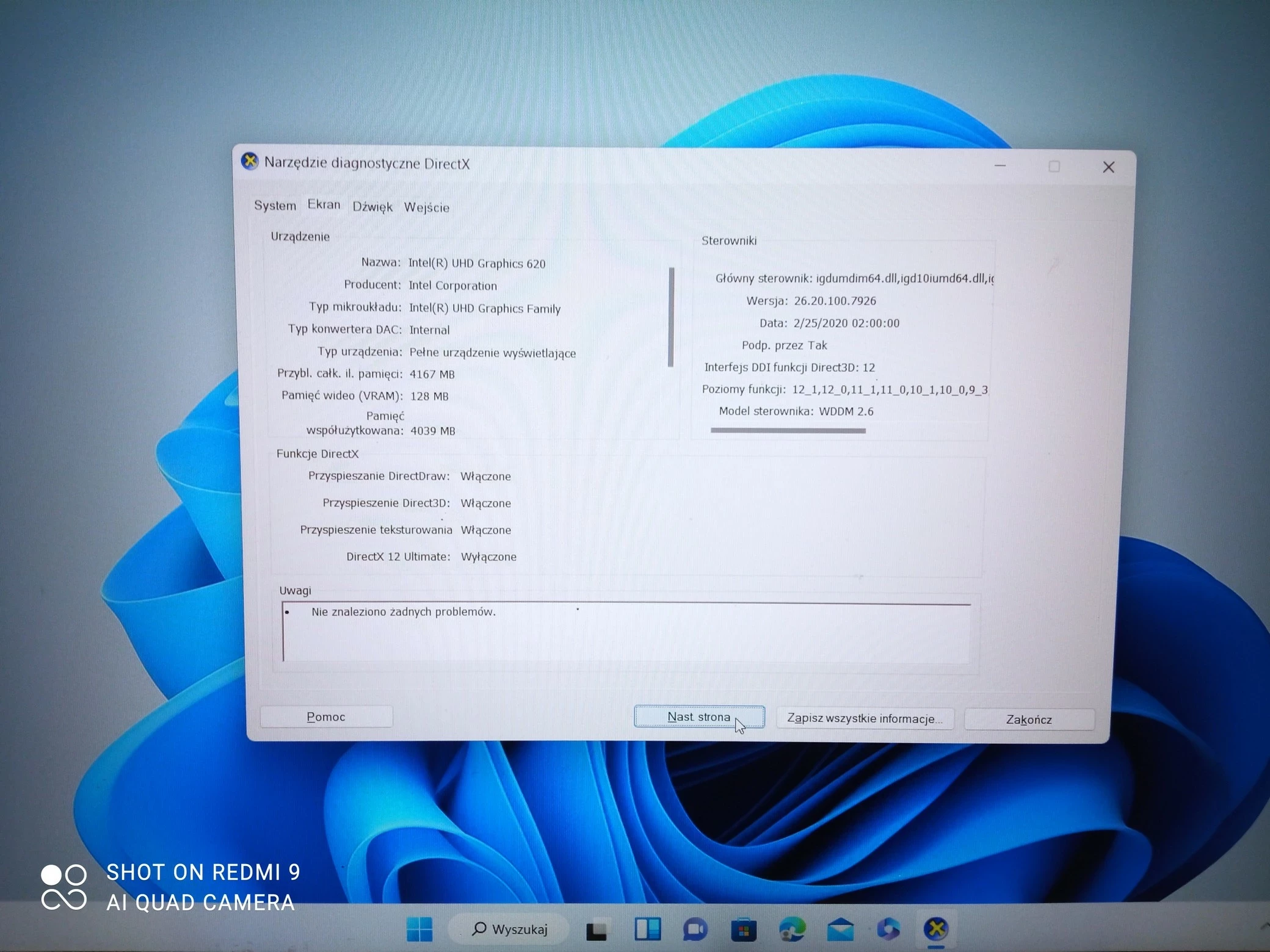Viewport: 1270px width, 952px height.
Task: Select the text Intel(R) UHD Graphics 620
Action: click(x=477, y=263)
